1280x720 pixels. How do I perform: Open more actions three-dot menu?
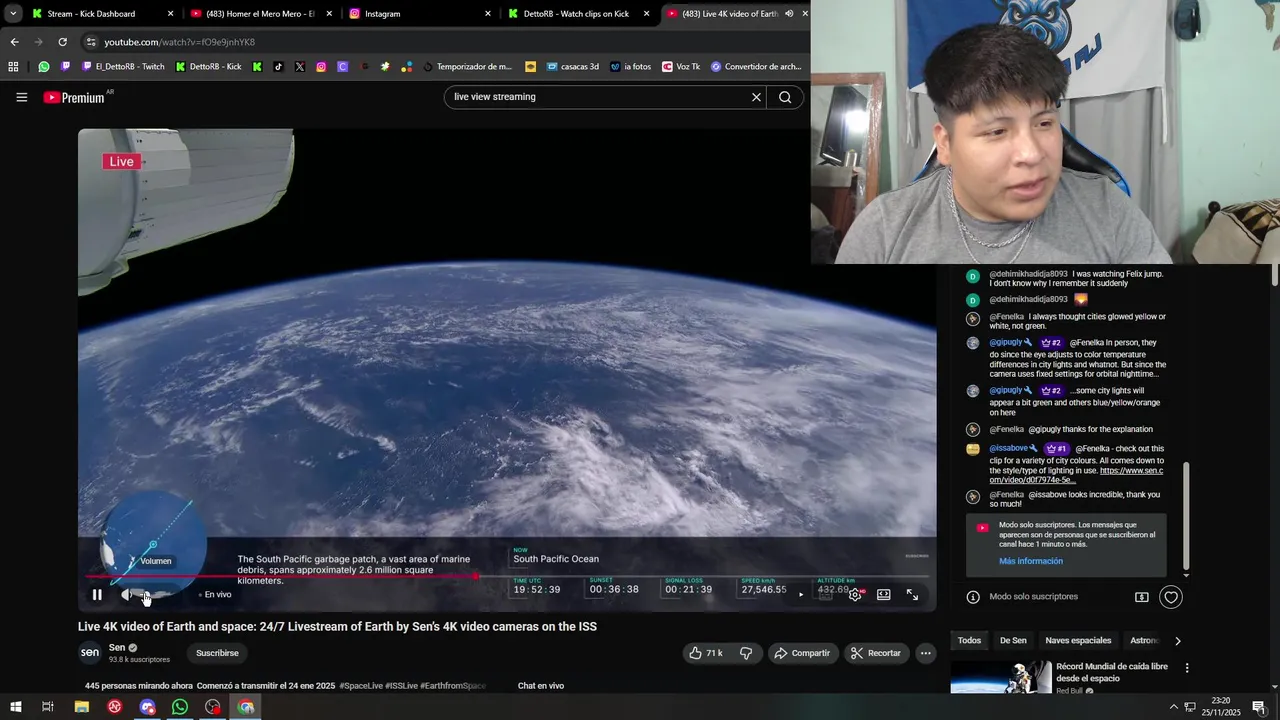point(926,653)
